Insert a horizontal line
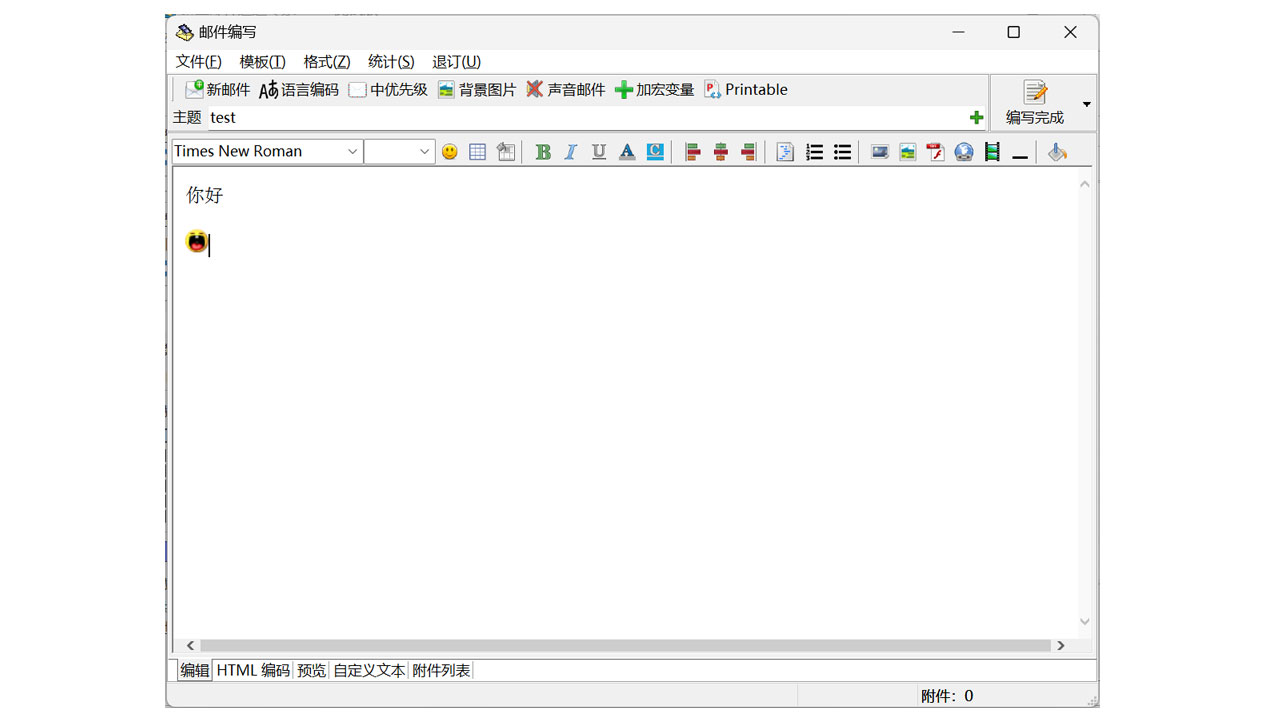 point(1019,152)
